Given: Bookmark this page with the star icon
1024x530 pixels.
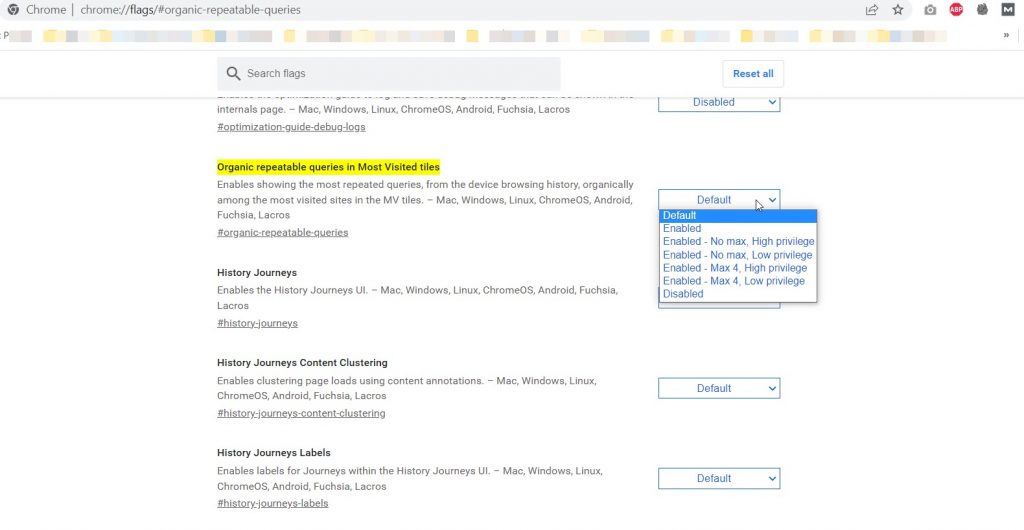Looking at the screenshot, I should click(x=898, y=10).
